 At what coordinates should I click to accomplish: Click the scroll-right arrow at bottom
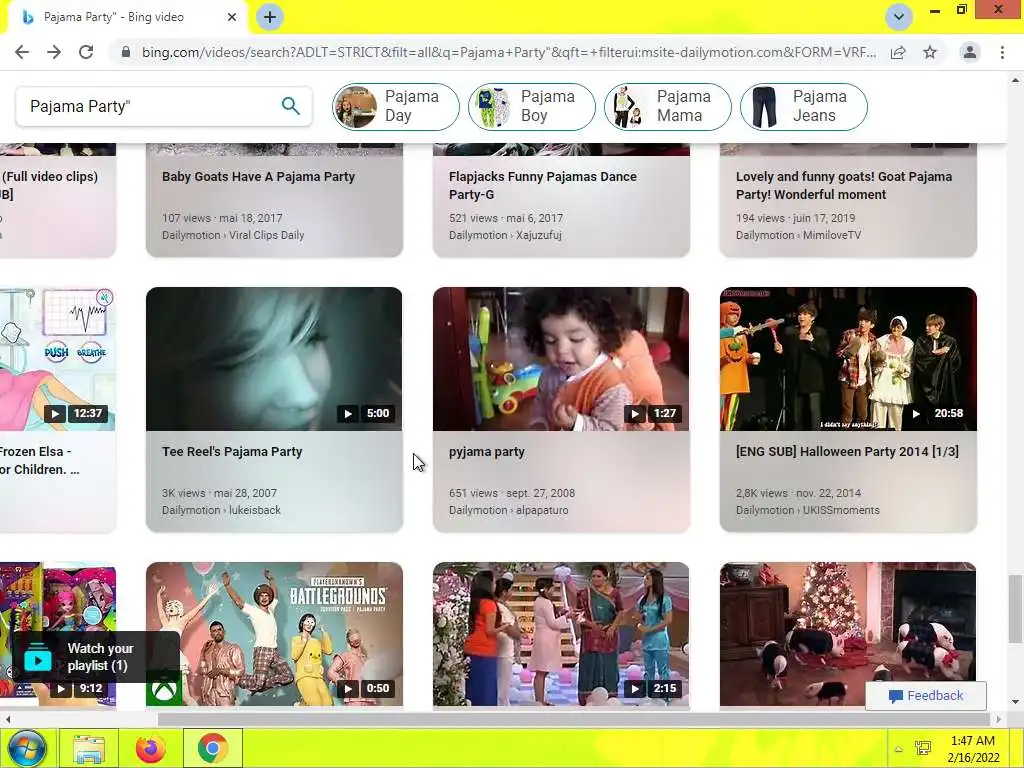point(998,720)
